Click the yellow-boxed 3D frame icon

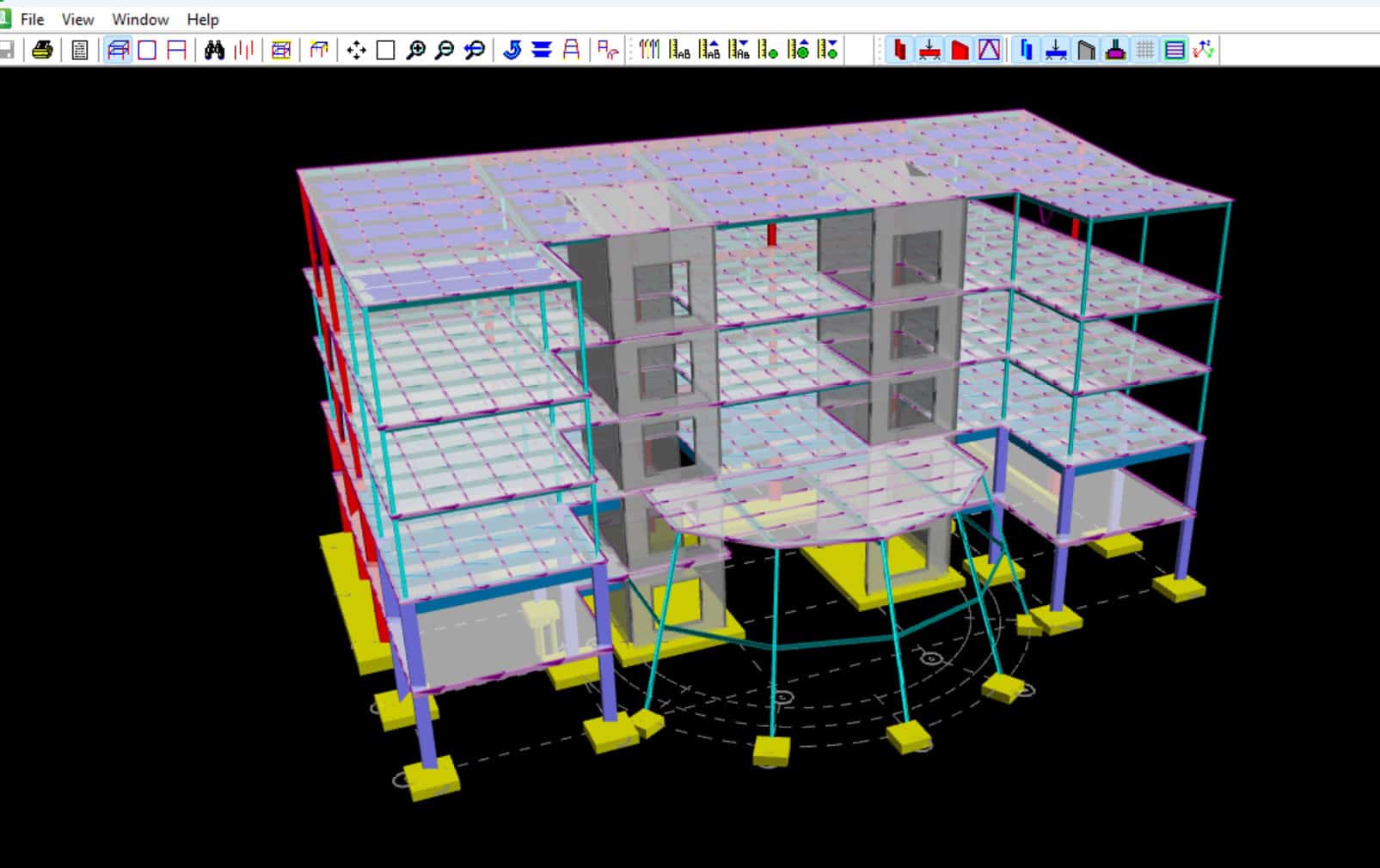pos(281,50)
